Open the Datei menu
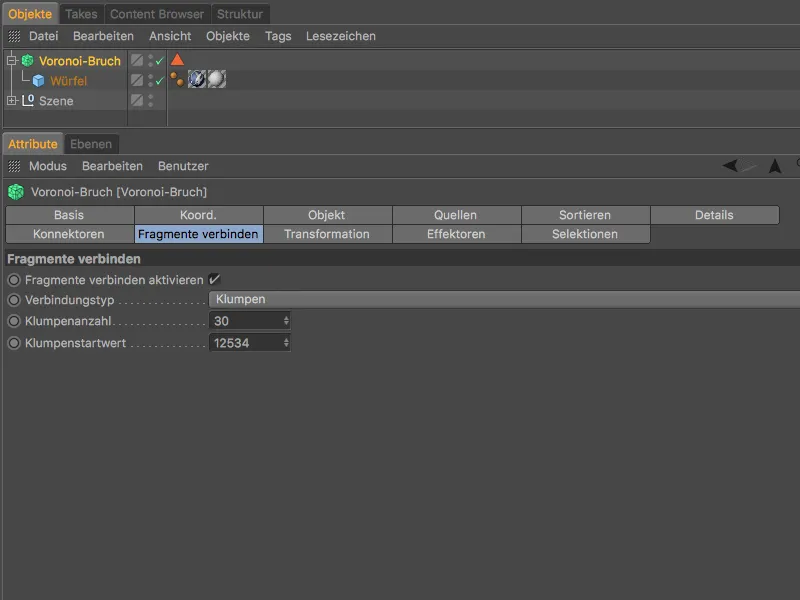Viewport: 800px width, 600px height. click(x=43, y=36)
